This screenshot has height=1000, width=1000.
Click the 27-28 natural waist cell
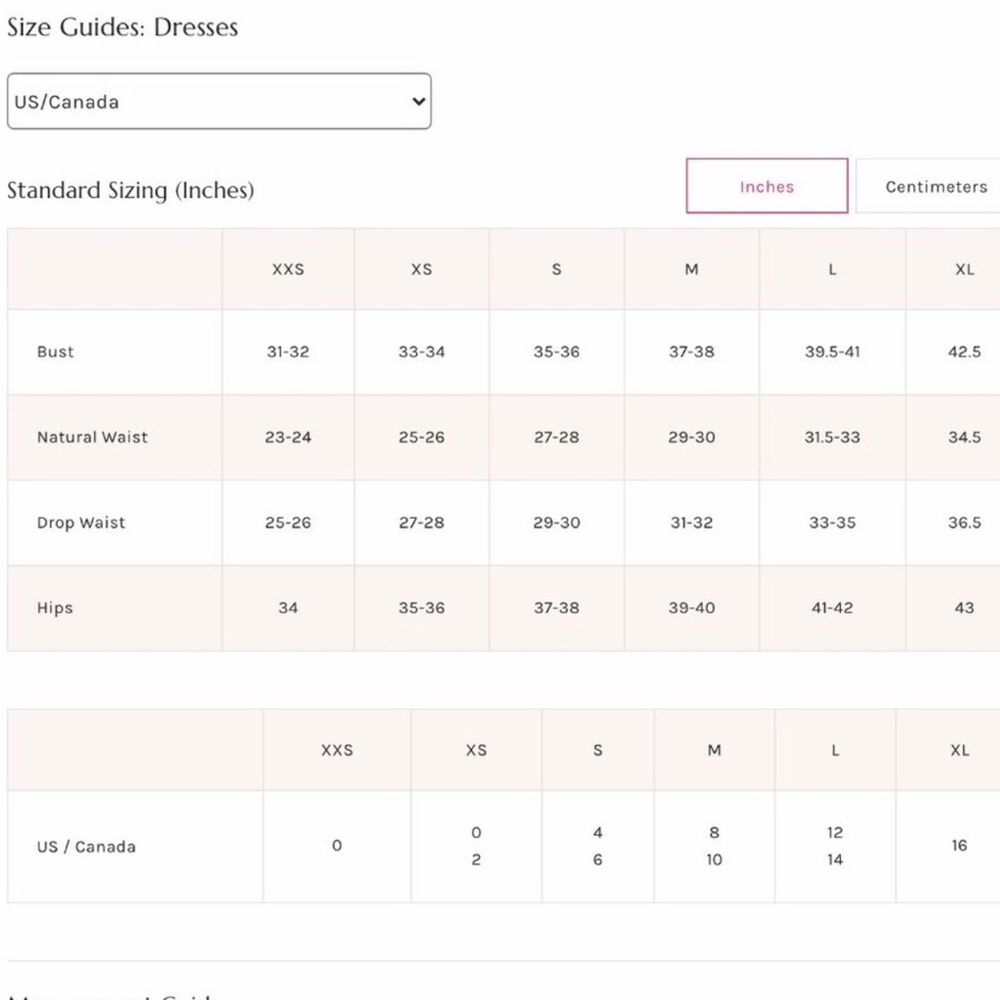tap(556, 438)
